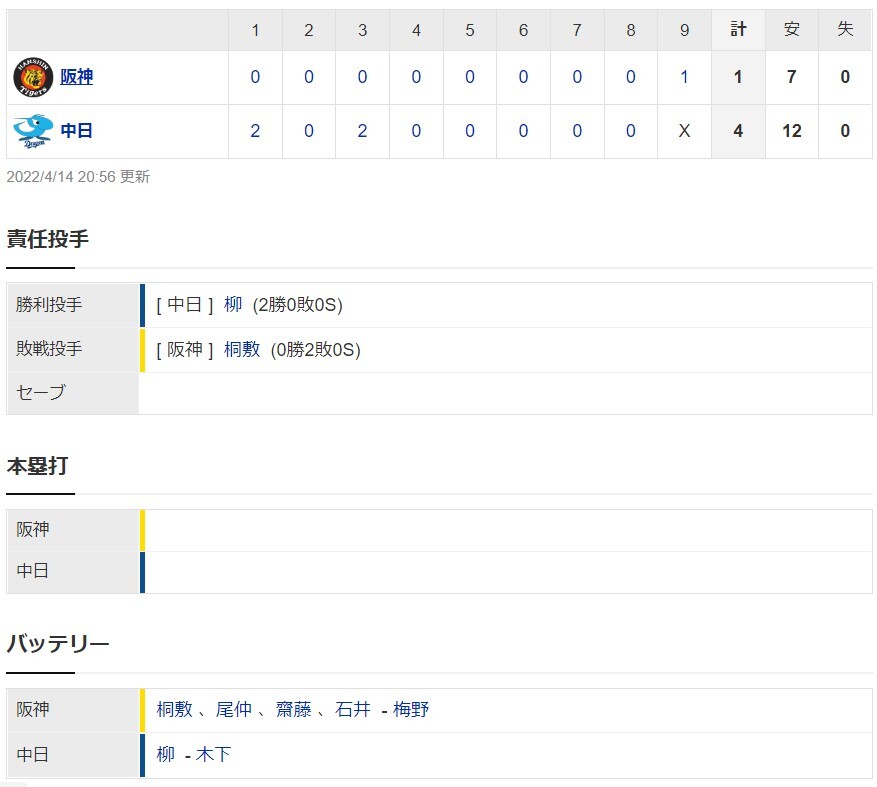Image resolution: width=877 pixels, height=787 pixels.
Task: Click 桐敷 in the Hanshin battery row
Action: [174, 709]
